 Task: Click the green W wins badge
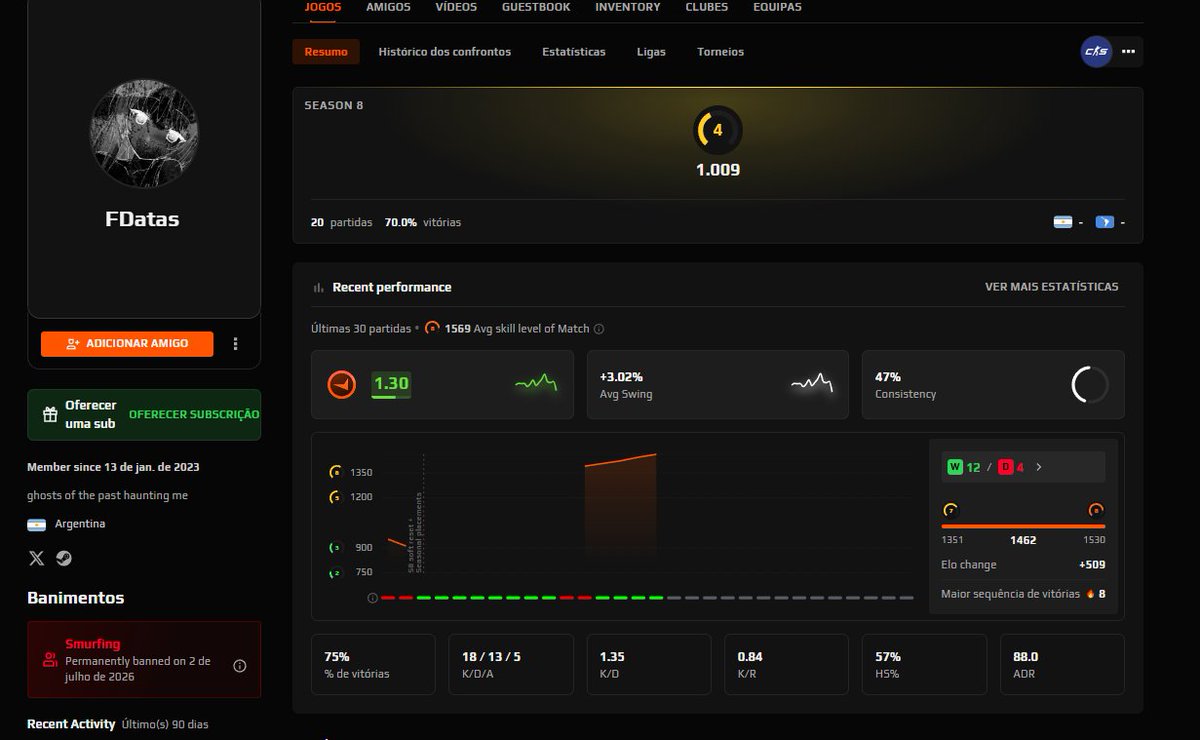[x=955, y=467]
